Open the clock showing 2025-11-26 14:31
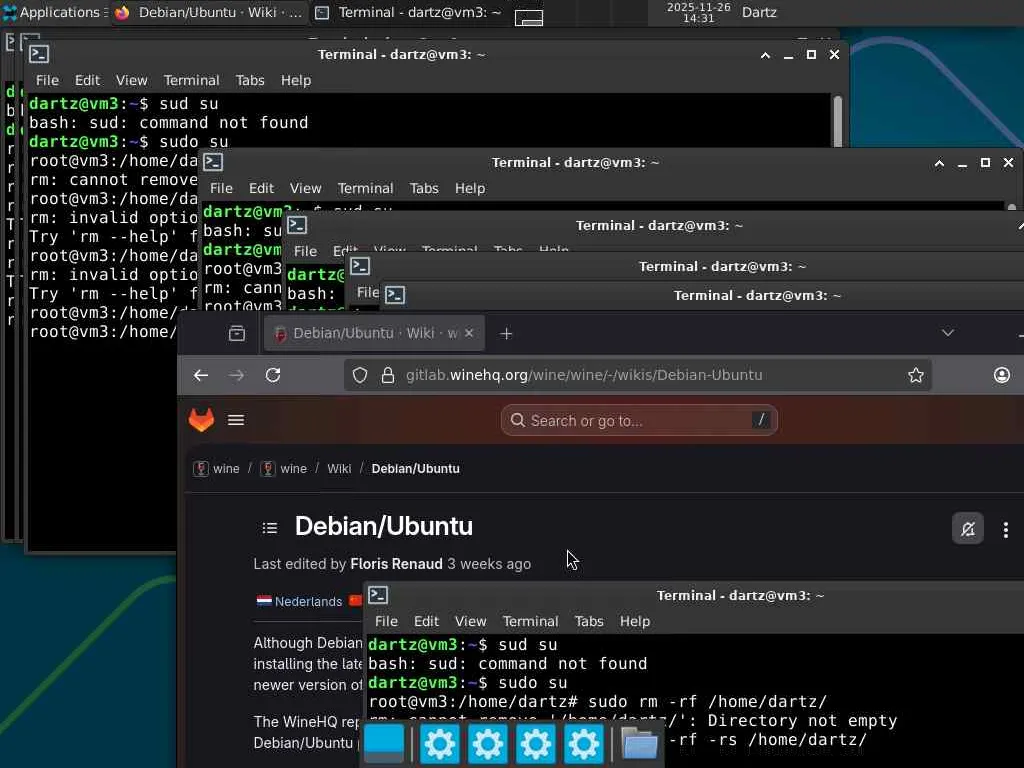This screenshot has height=768, width=1024. (698, 12)
